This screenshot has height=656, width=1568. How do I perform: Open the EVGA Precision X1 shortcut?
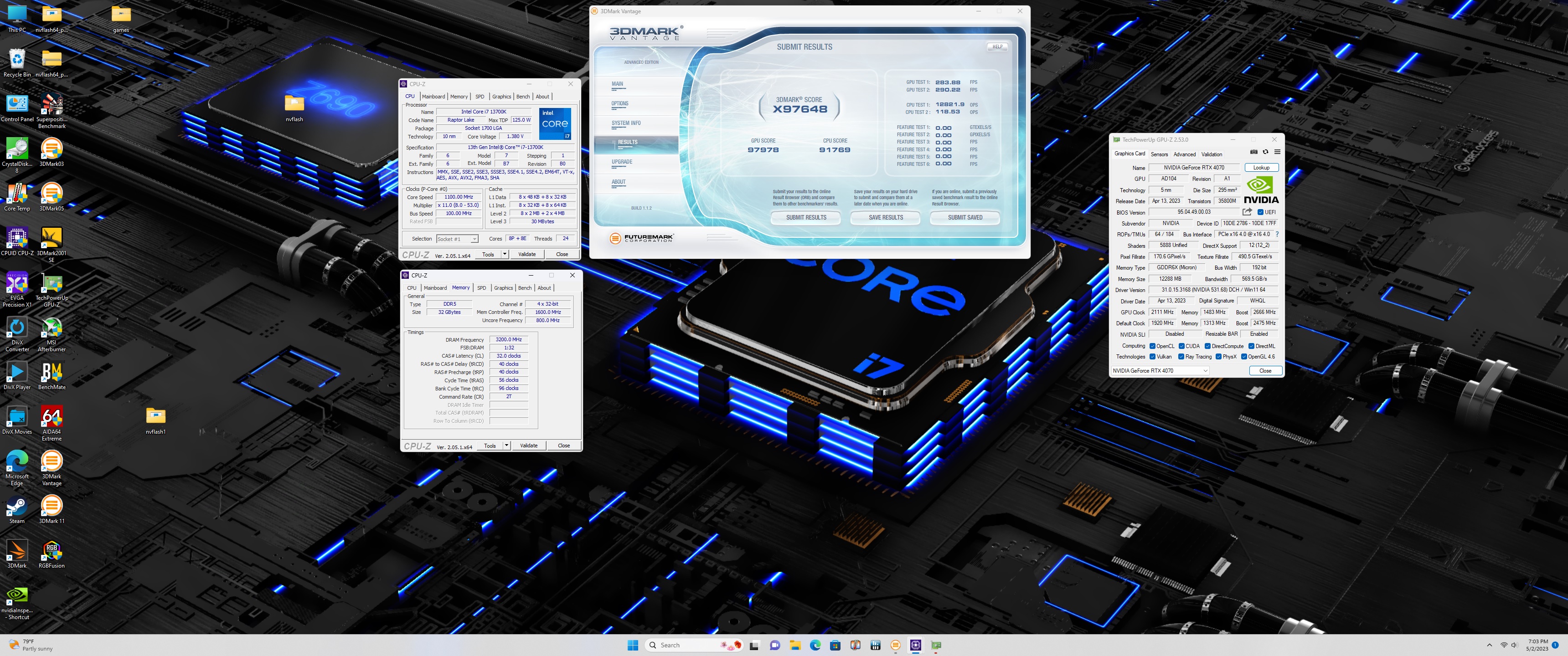17,290
